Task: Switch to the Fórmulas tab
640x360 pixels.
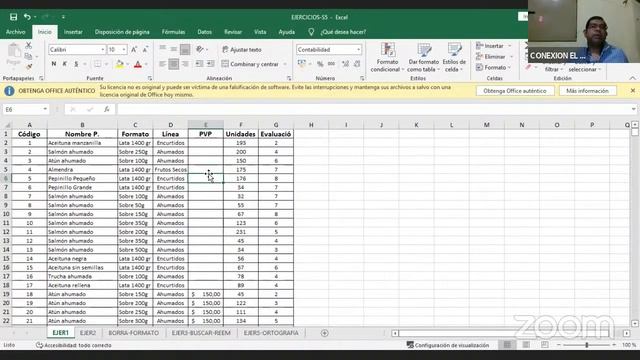Action: click(173, 32)
